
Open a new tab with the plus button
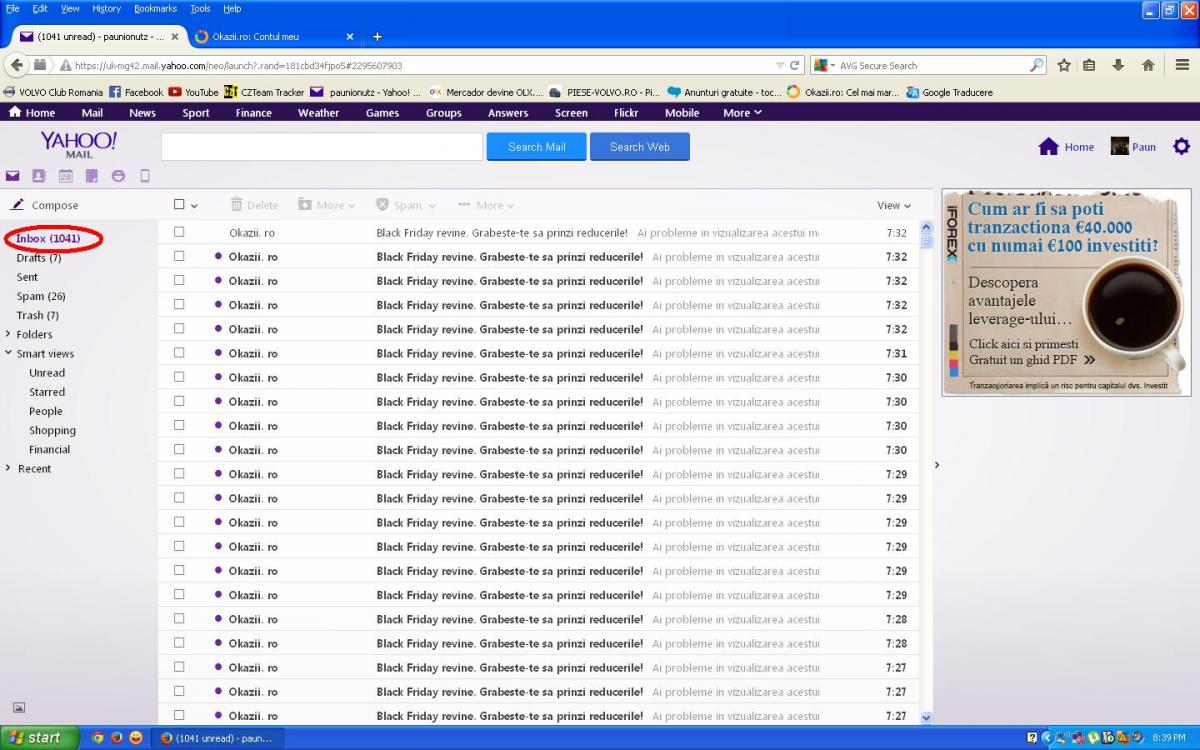click(x=377, y=37)
